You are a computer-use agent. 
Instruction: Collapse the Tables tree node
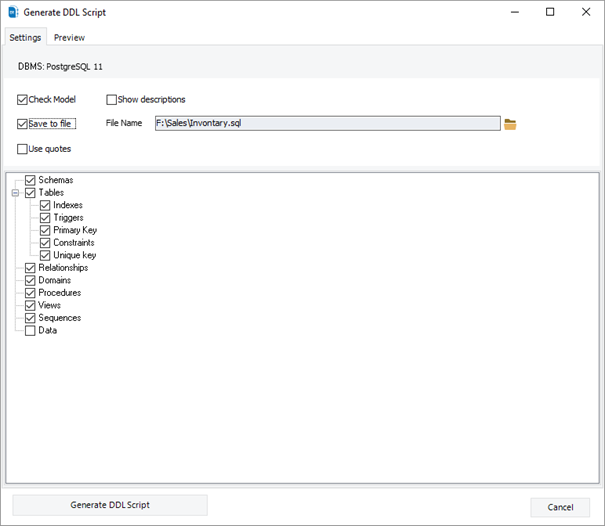[x=15, y=193]
